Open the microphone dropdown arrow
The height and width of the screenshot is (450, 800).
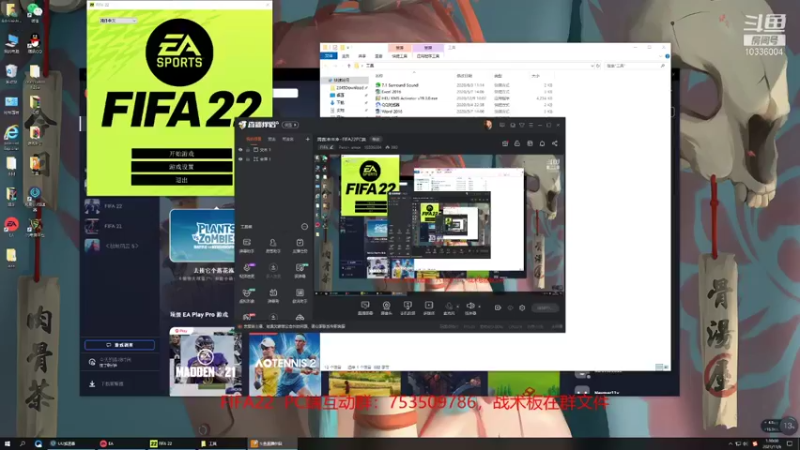(457, 307)
